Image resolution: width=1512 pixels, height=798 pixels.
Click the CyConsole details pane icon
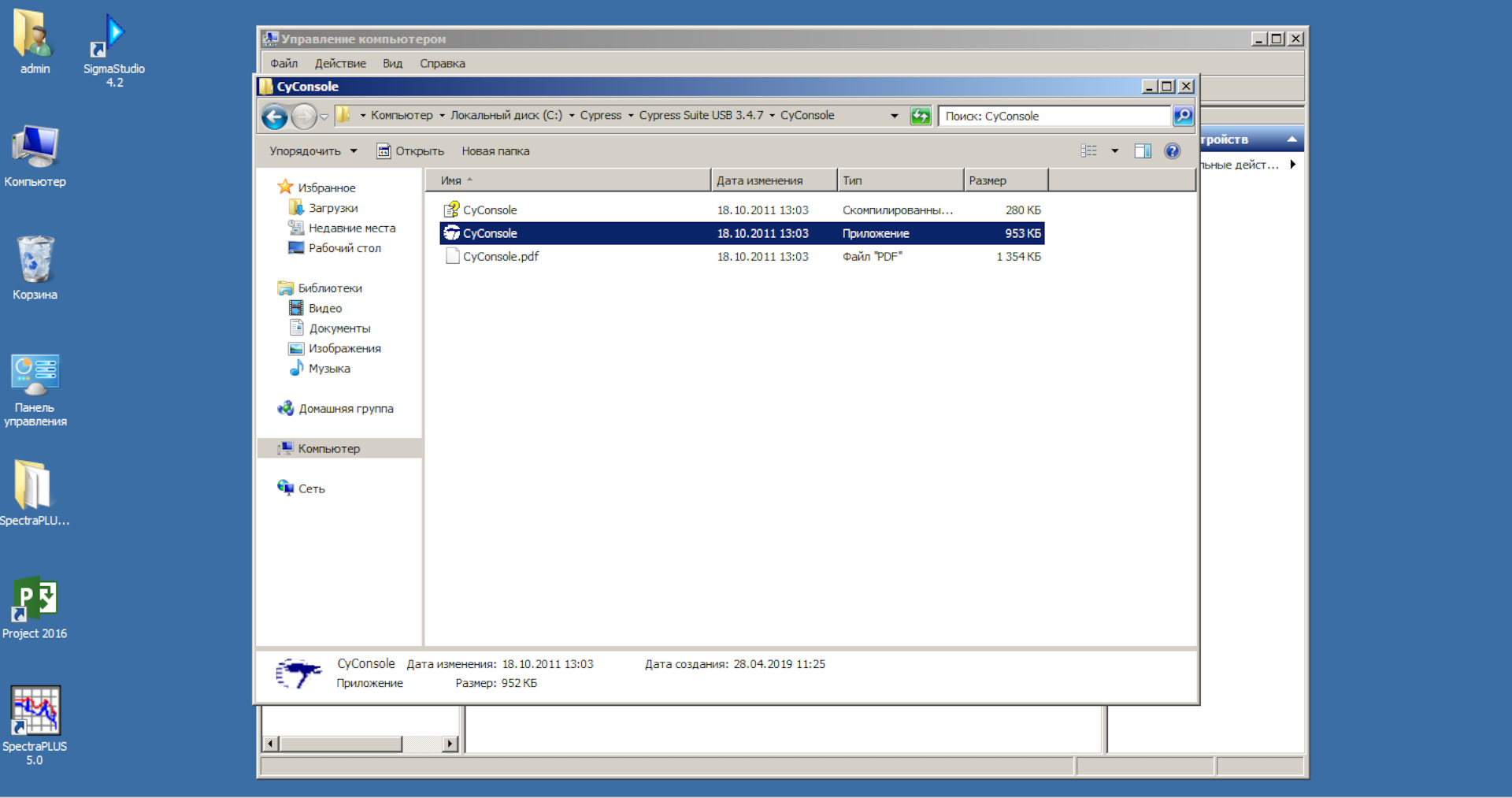(x=299, y=674)
